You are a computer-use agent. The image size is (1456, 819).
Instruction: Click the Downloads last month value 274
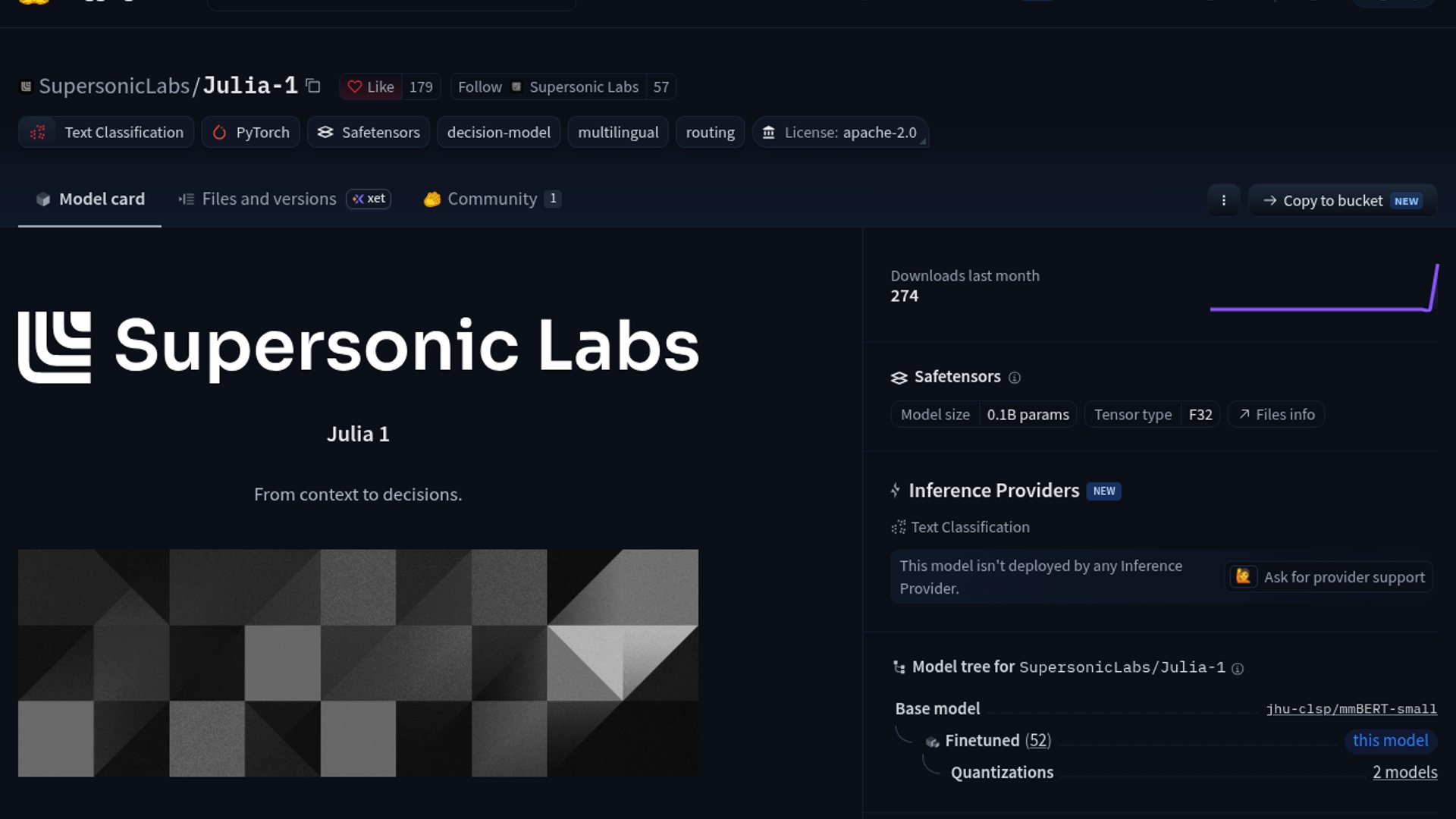coord(904,296)
